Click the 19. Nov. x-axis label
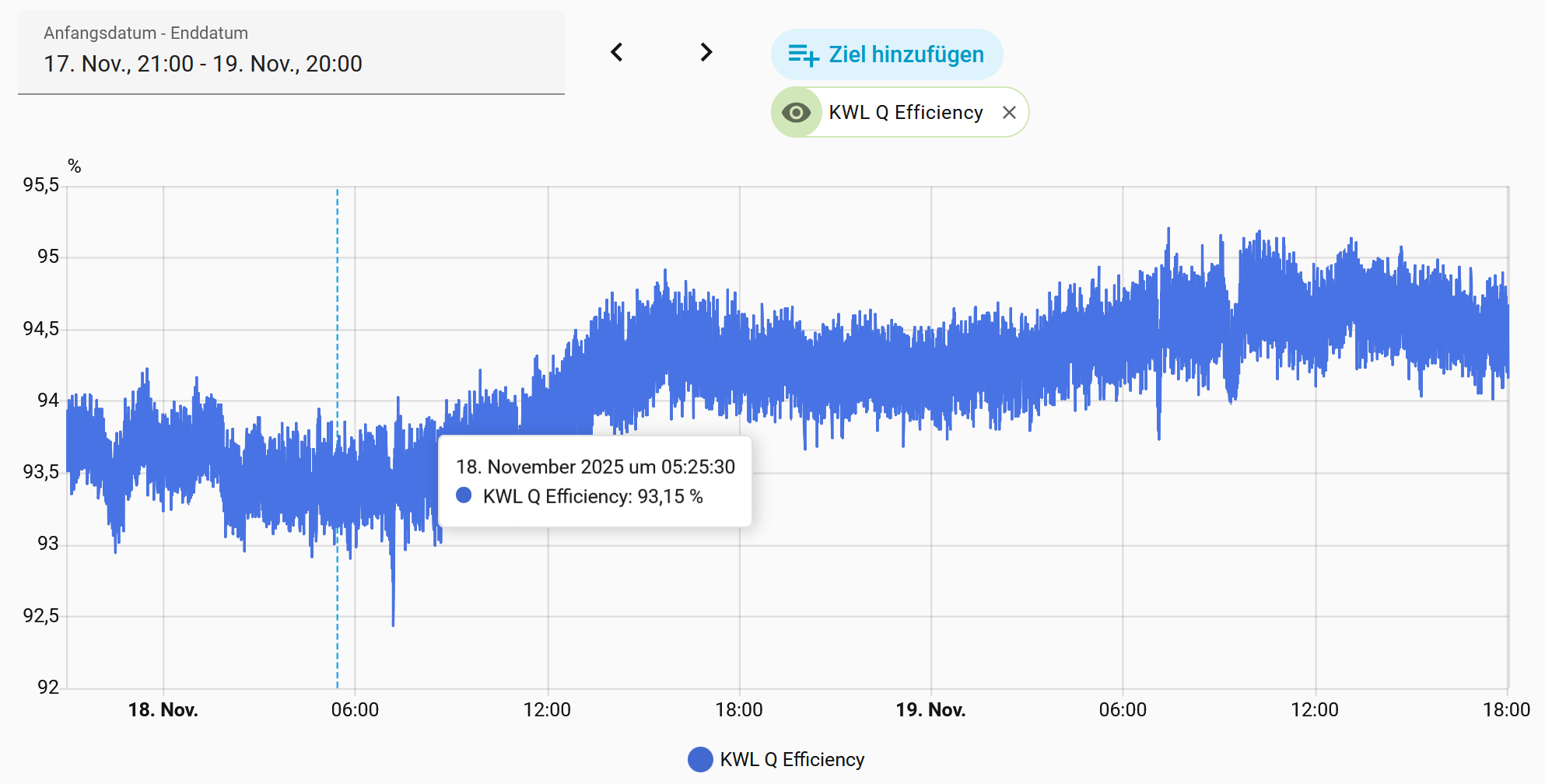This screenshot has width=1545, height=784. point(930,709)
